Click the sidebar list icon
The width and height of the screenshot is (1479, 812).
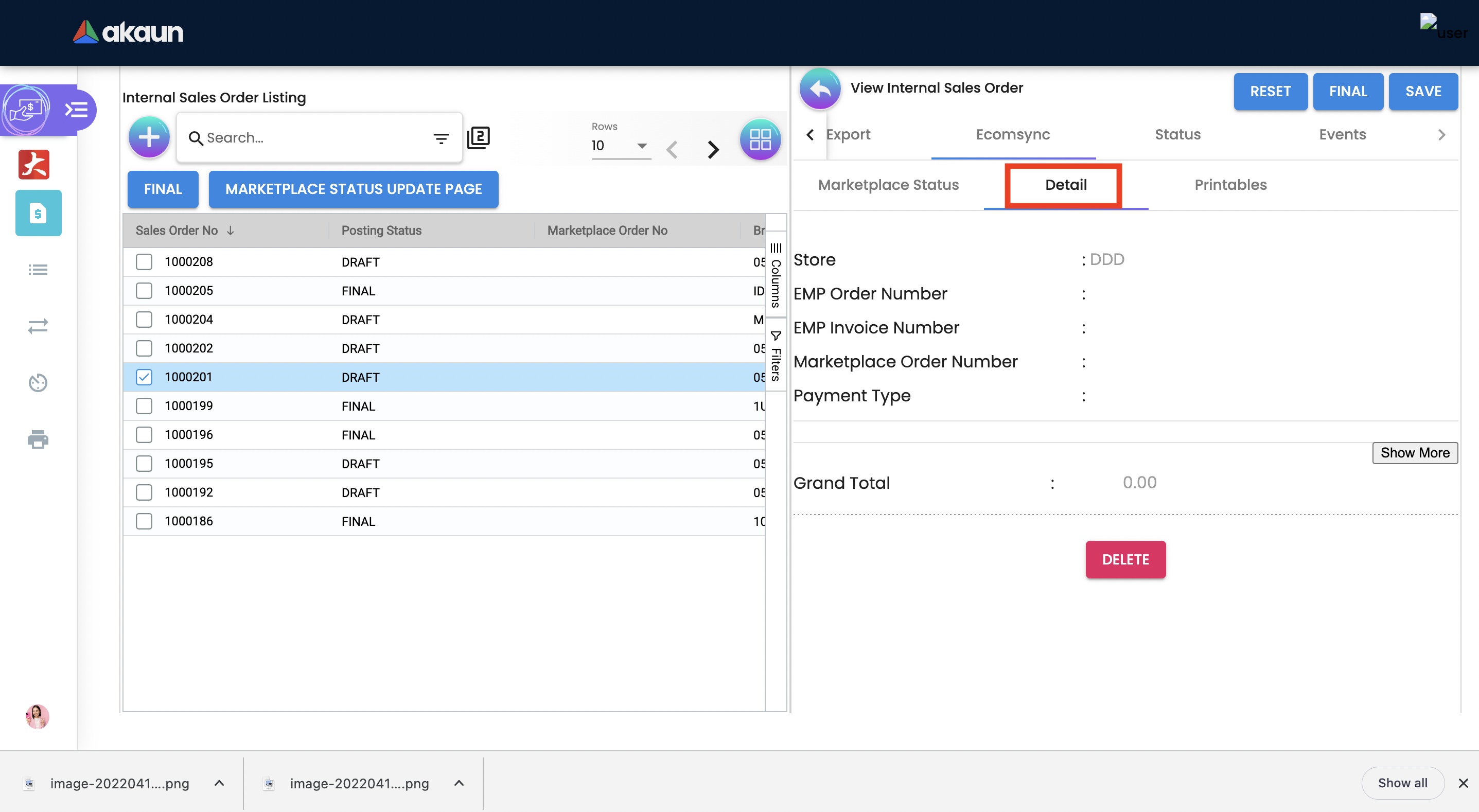pos(38,269)
